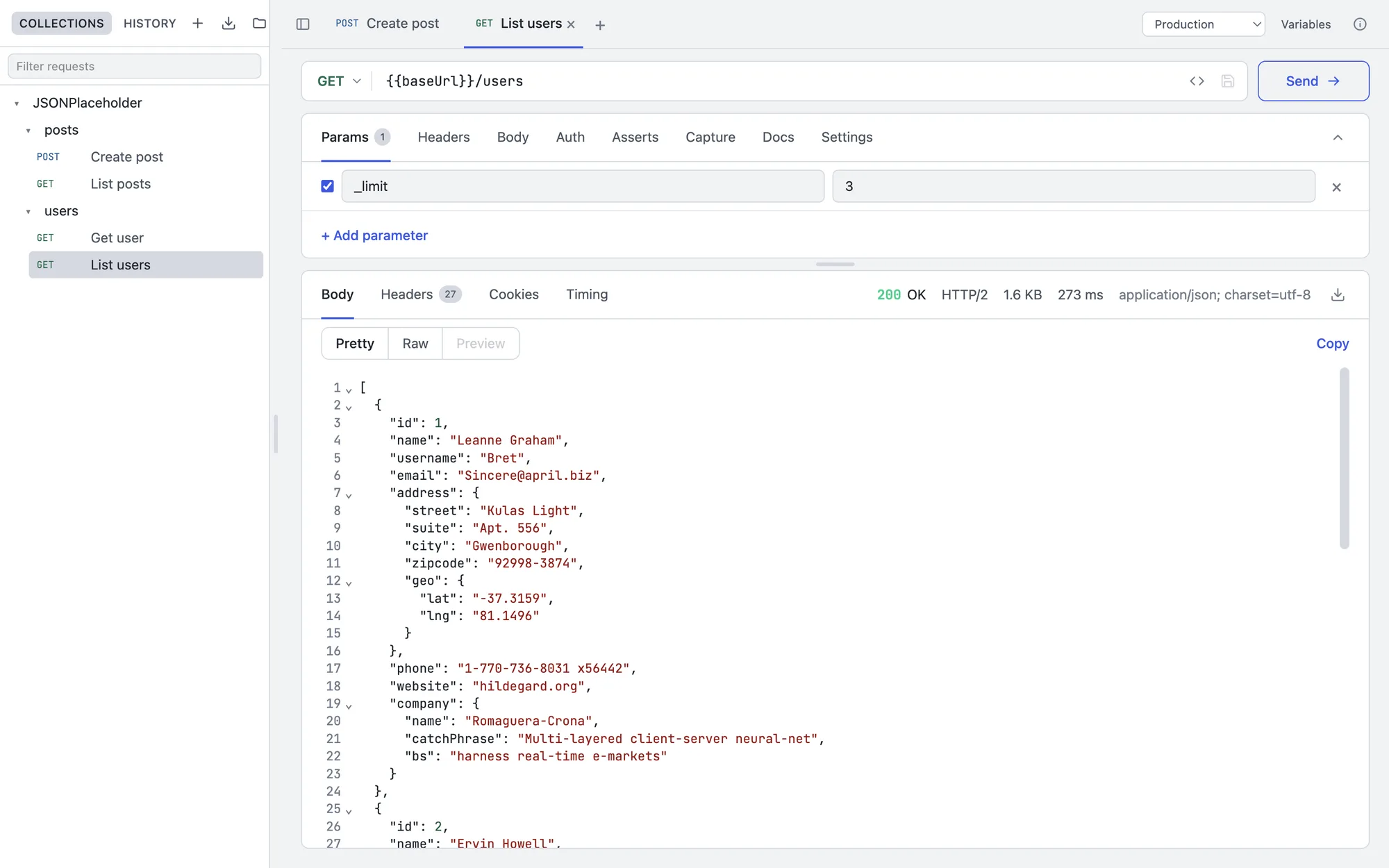Click the request/response pane splitter handle

(x=835, y=264)
